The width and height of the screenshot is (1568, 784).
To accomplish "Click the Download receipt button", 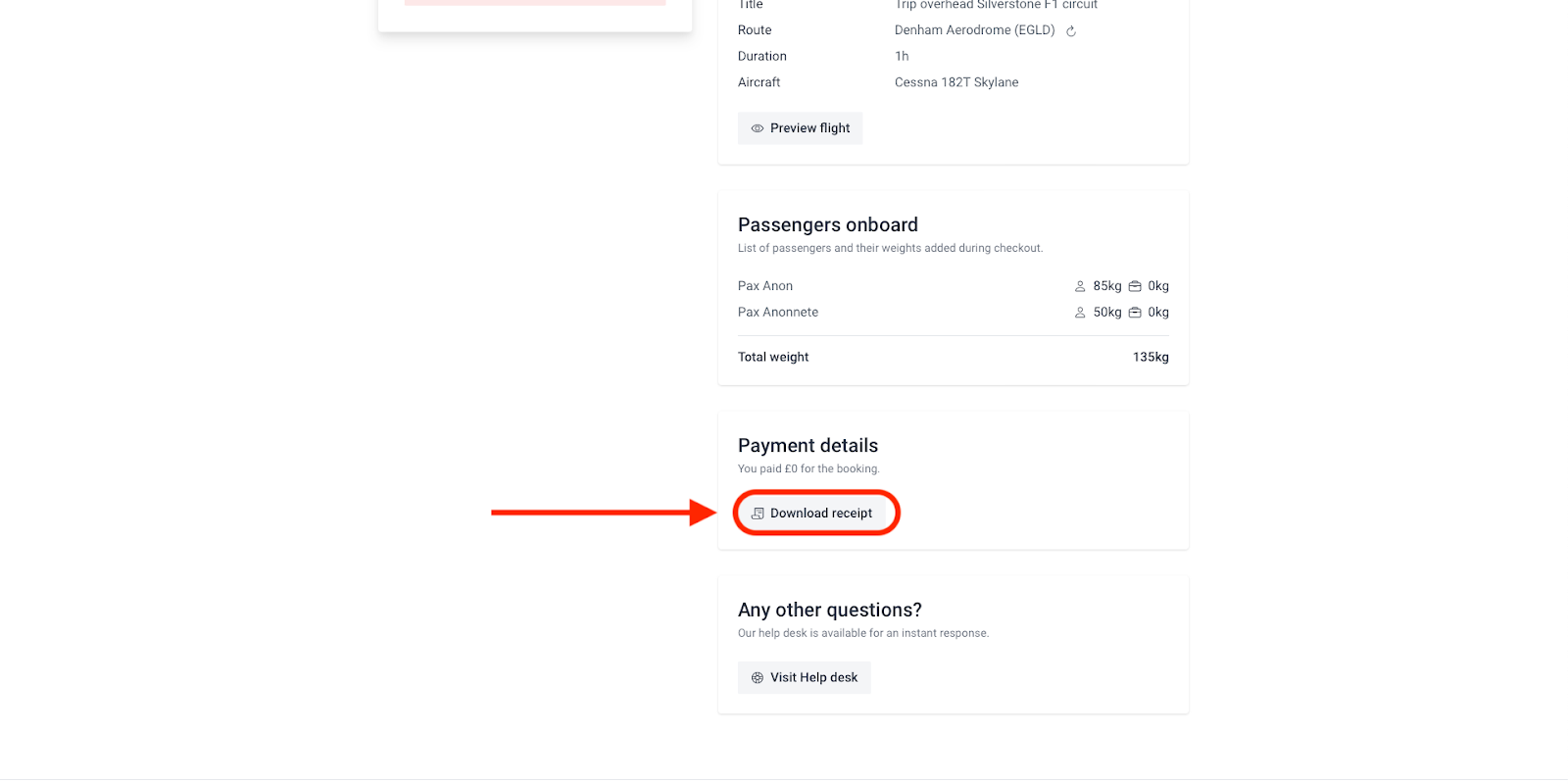I will click(x=811, y=514).
